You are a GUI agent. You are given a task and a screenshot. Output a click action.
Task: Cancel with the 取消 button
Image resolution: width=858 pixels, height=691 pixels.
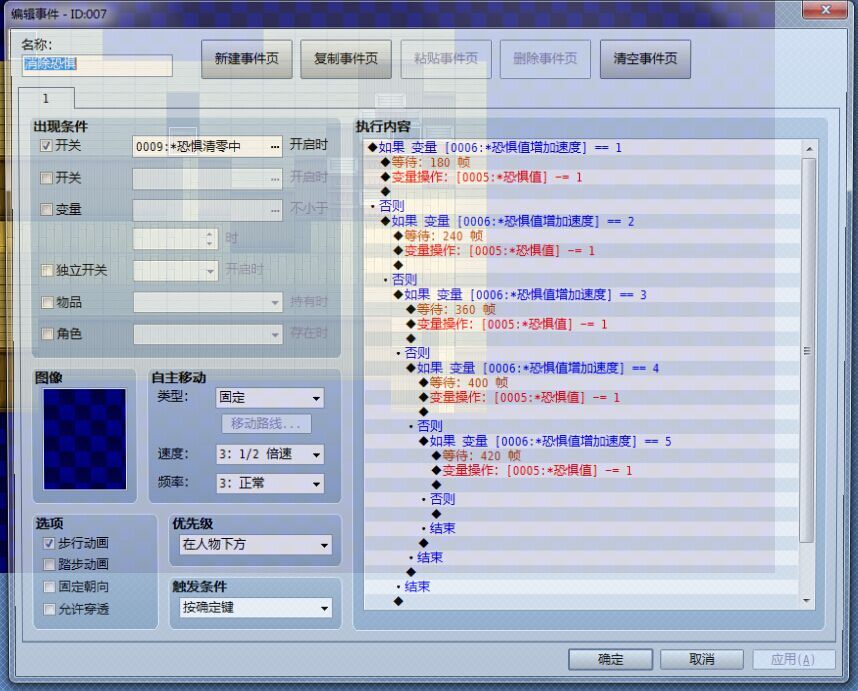tap(702, 659)
